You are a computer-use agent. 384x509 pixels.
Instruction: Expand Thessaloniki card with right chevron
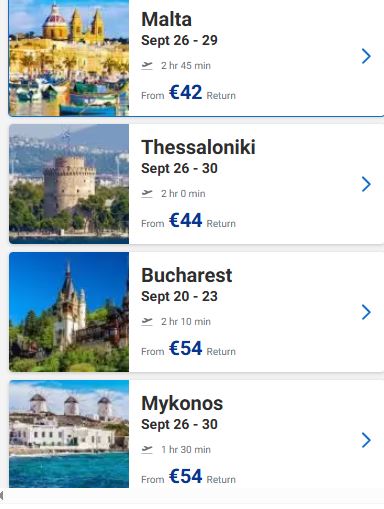366,184
